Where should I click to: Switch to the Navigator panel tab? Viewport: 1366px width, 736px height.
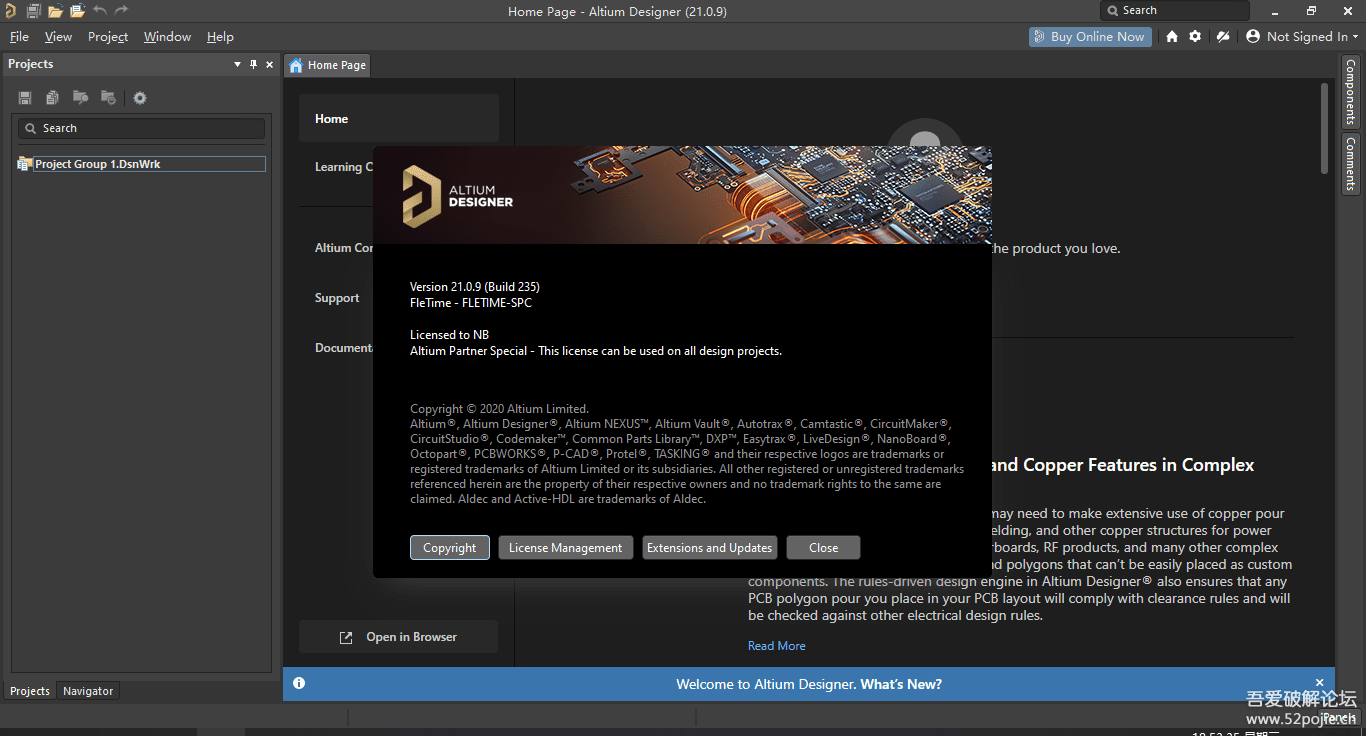click(x=88, y=691)
